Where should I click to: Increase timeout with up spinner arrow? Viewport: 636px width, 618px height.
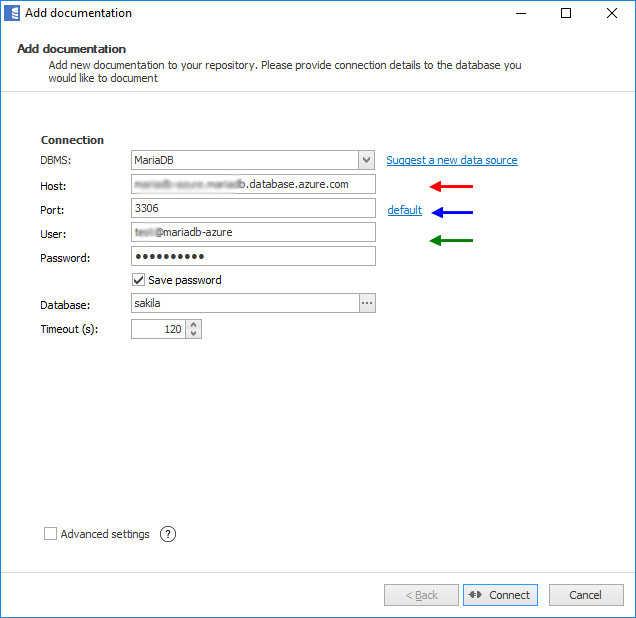tap(193, 324)
